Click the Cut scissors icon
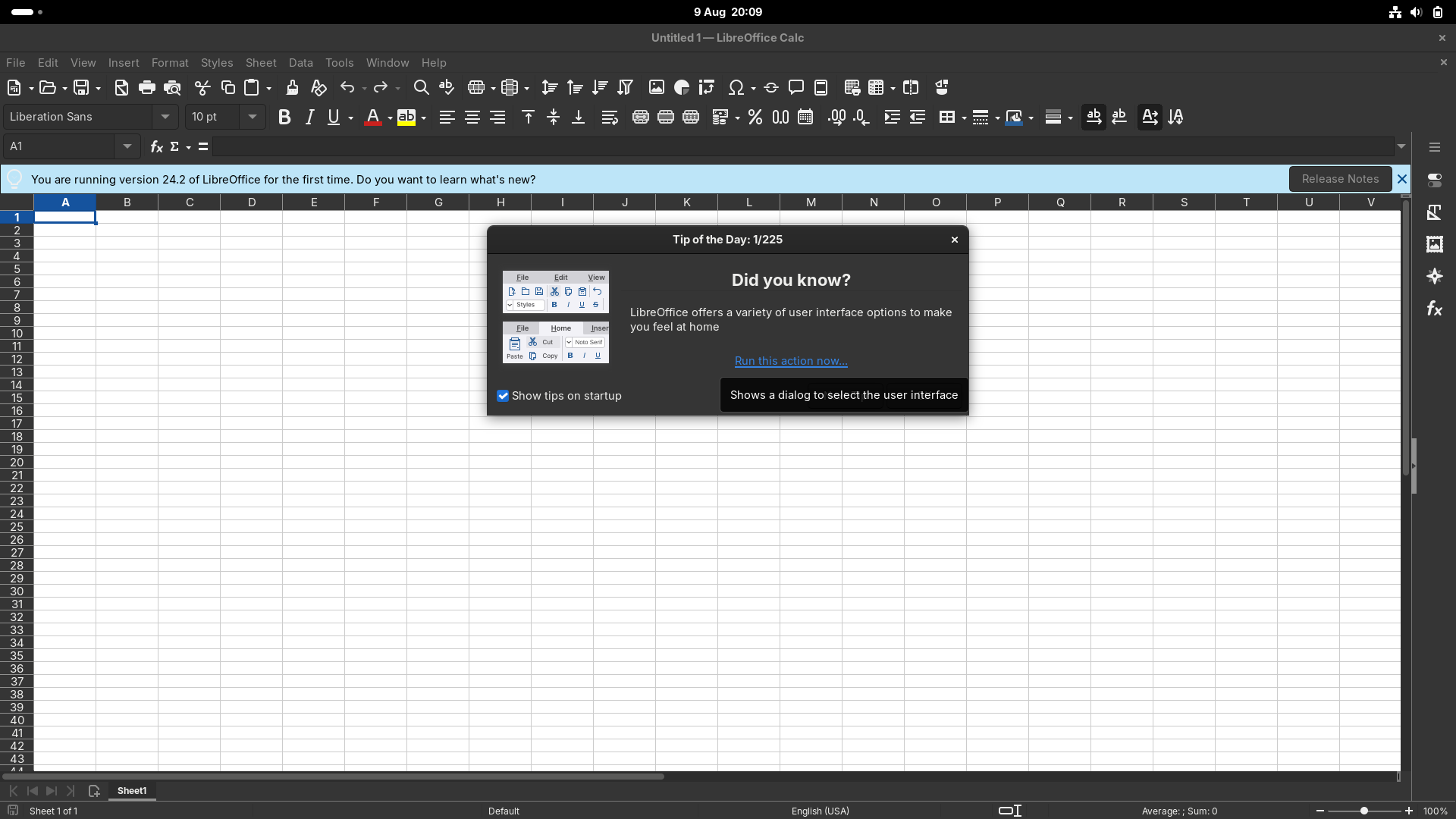Image resolution: width=1456 pixels, height=819 pixels. coord(202,87)
